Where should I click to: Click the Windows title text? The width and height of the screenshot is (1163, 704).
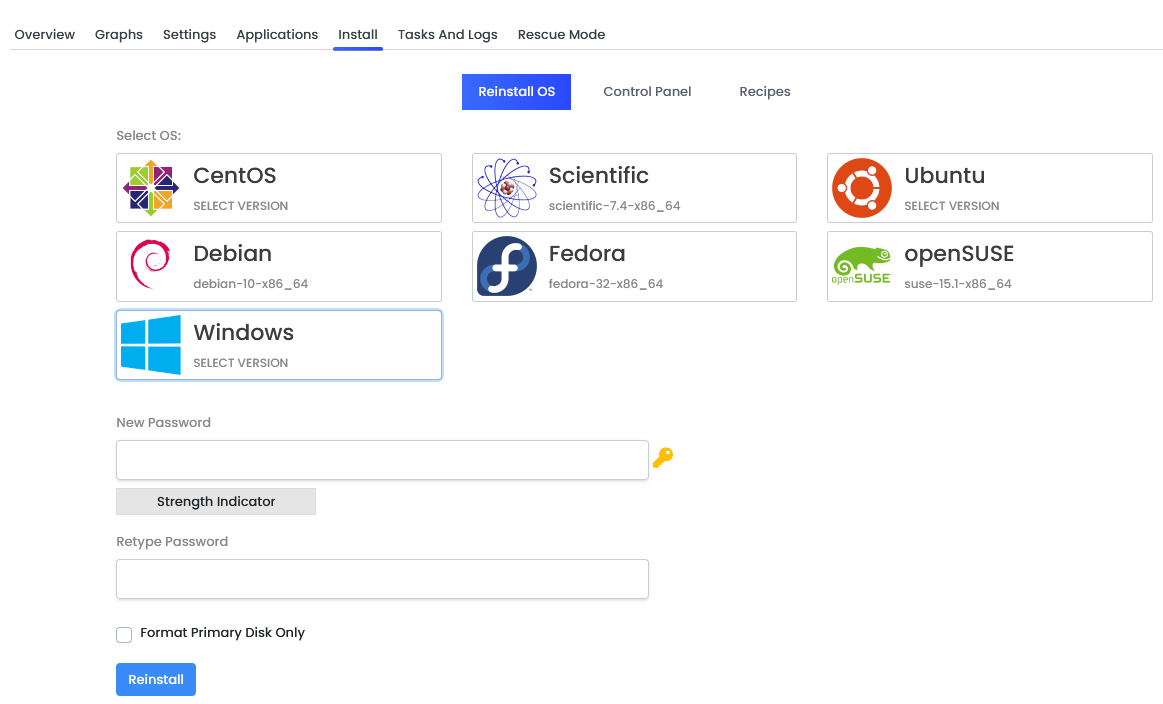(243, 332)
